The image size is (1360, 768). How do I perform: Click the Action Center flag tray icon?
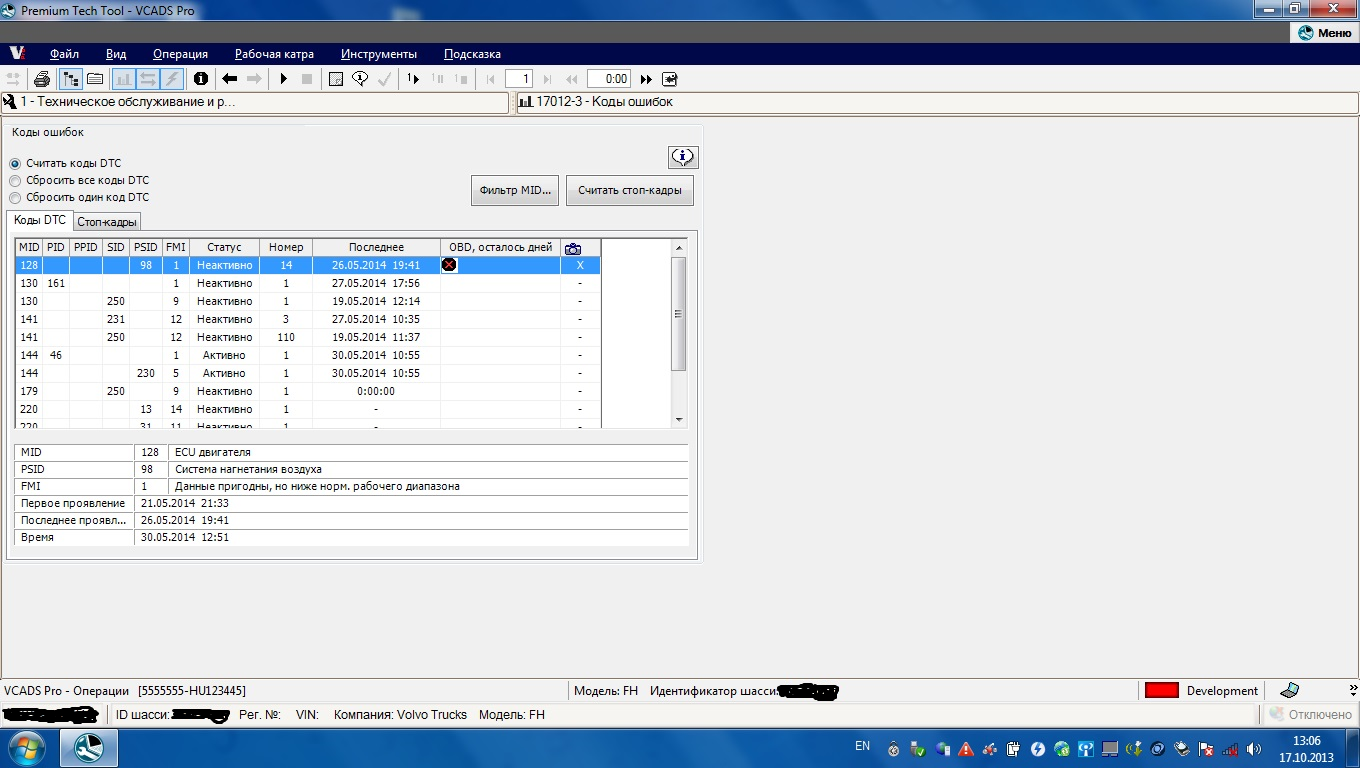[1206, 749]
